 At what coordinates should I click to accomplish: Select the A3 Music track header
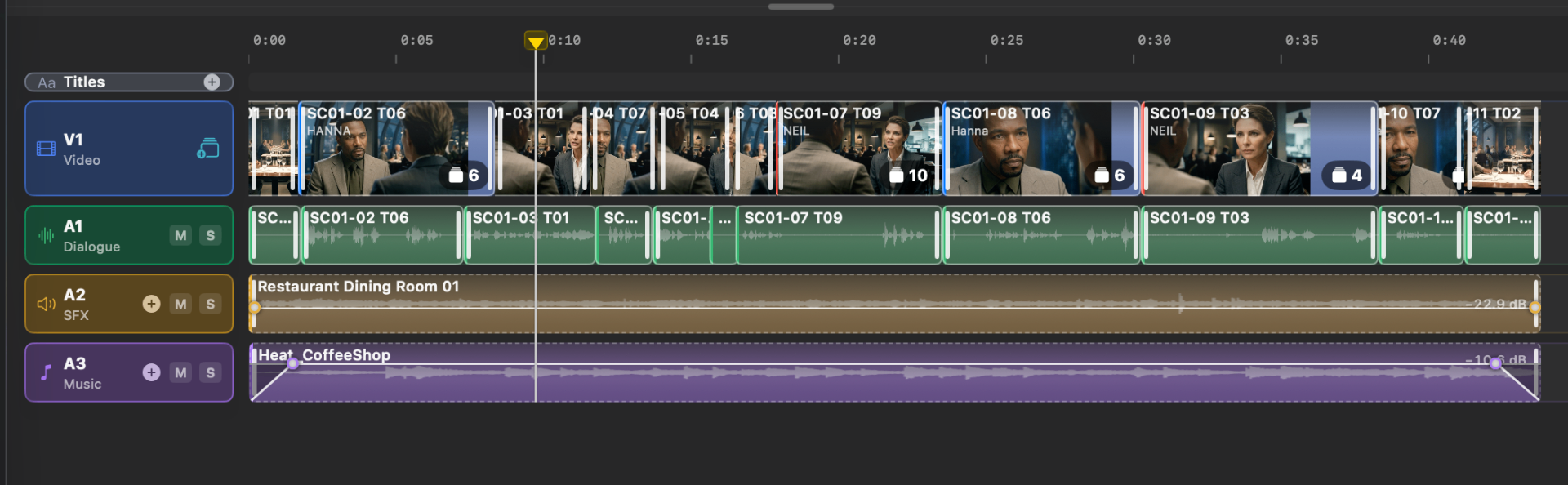(129, 372)
